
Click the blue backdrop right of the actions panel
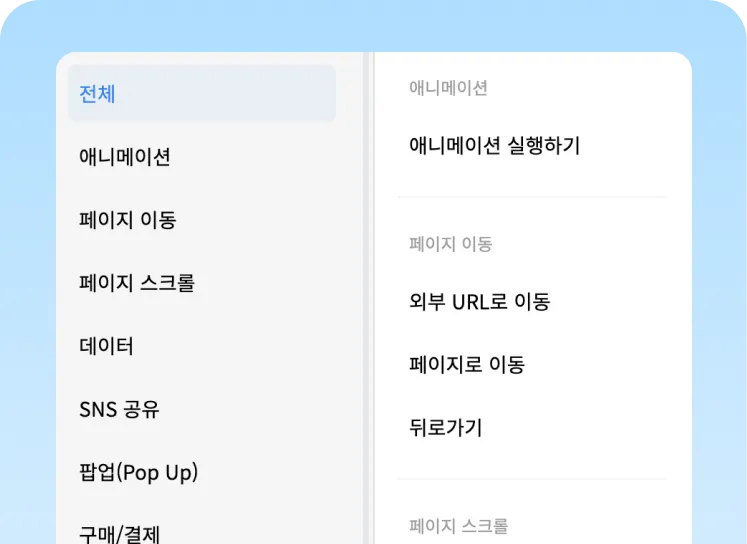(x=719, y=300)
